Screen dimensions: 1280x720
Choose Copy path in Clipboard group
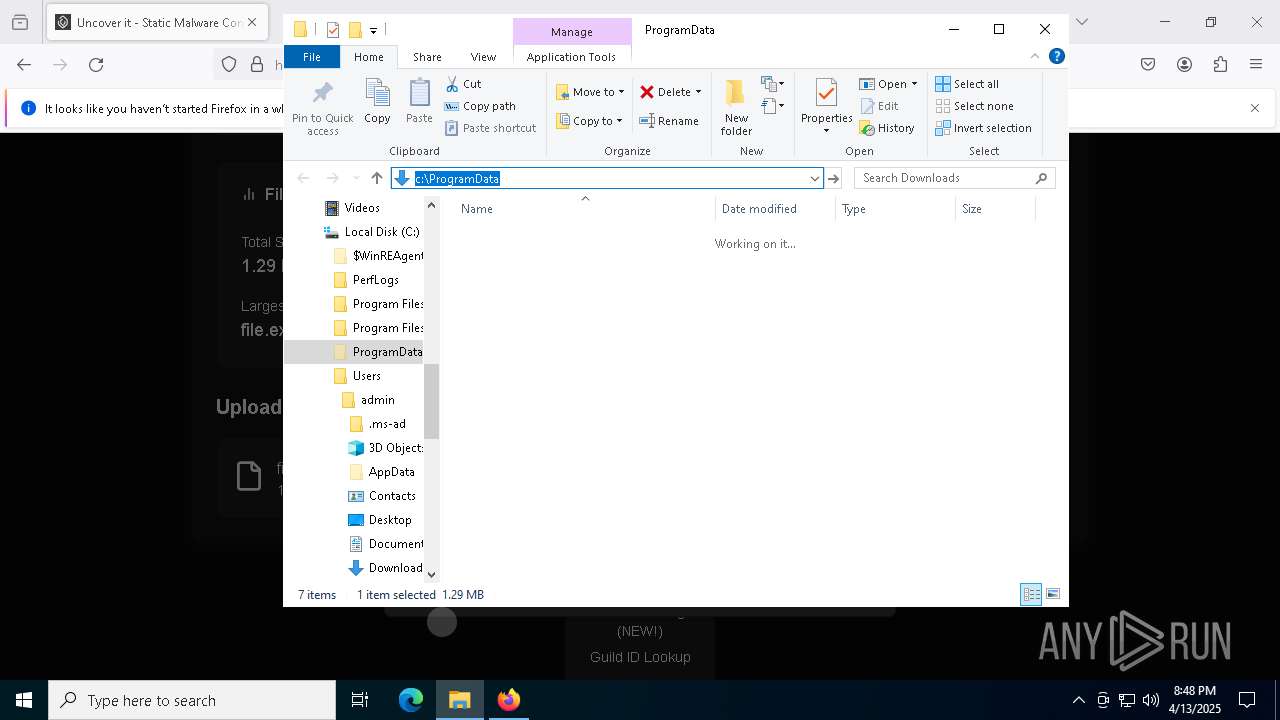tap(480, 106)
